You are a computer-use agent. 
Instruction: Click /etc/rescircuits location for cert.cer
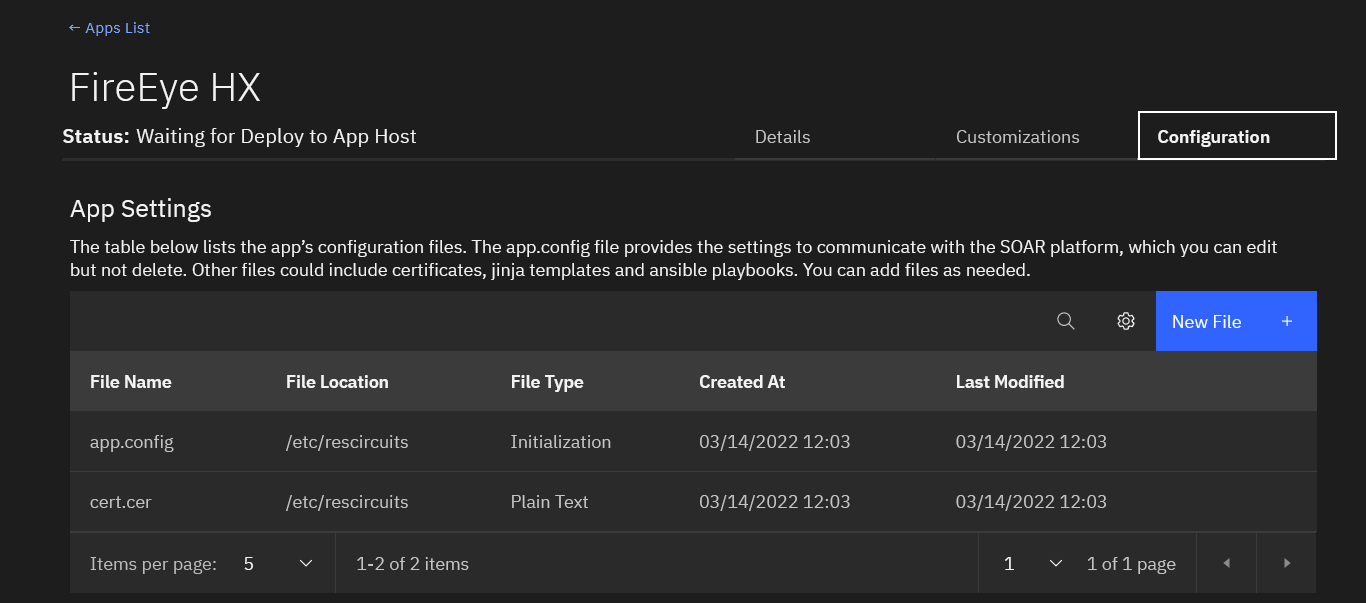coord(347,502)
